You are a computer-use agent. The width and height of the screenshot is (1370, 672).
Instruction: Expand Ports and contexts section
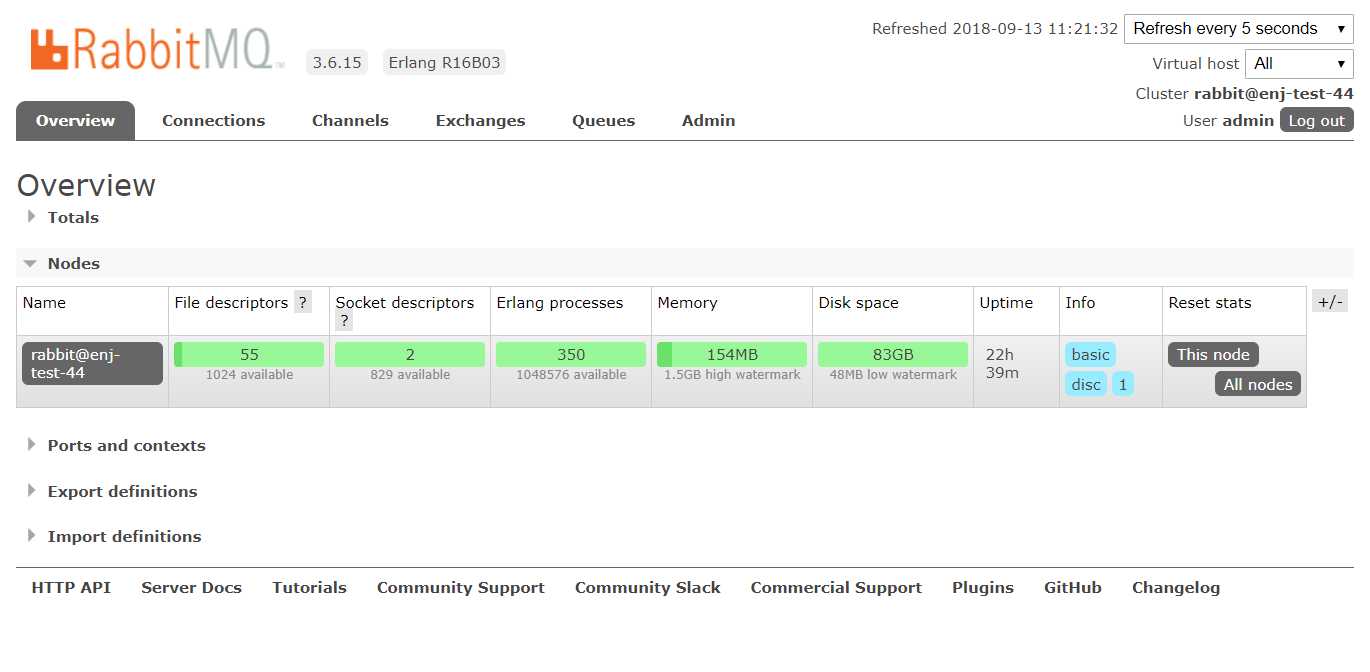(126, 445)
